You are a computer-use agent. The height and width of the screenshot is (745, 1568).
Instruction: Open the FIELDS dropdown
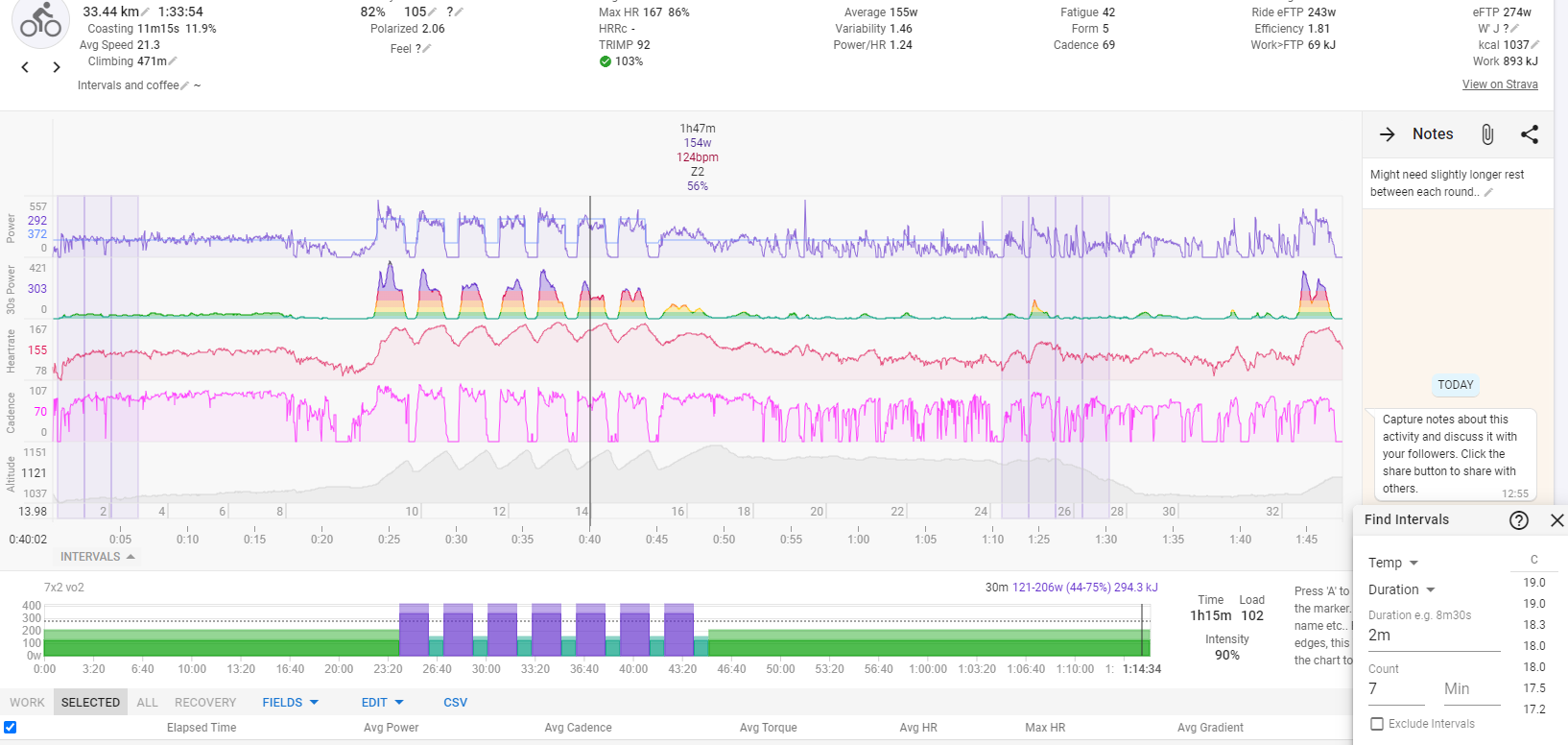[290, 703]
